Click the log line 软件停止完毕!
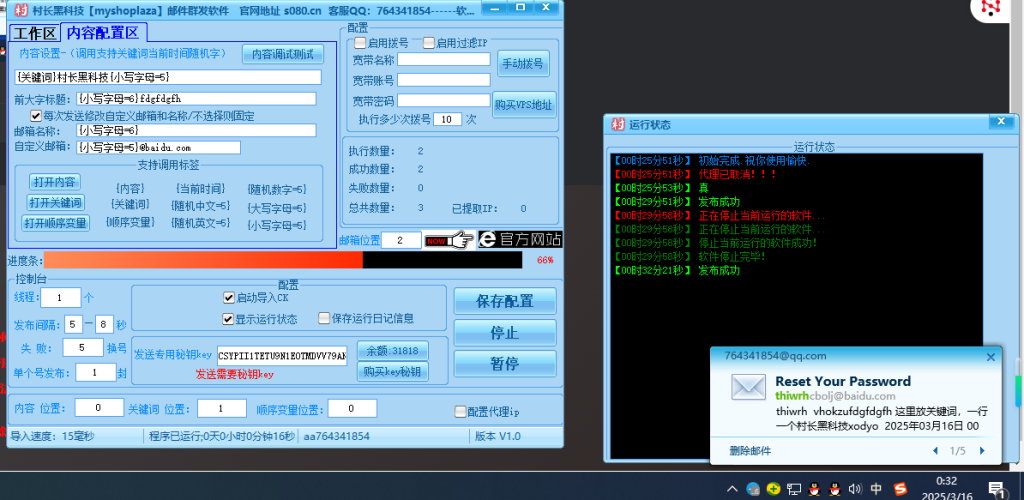 pyautogui.click(x=732, y=257)
